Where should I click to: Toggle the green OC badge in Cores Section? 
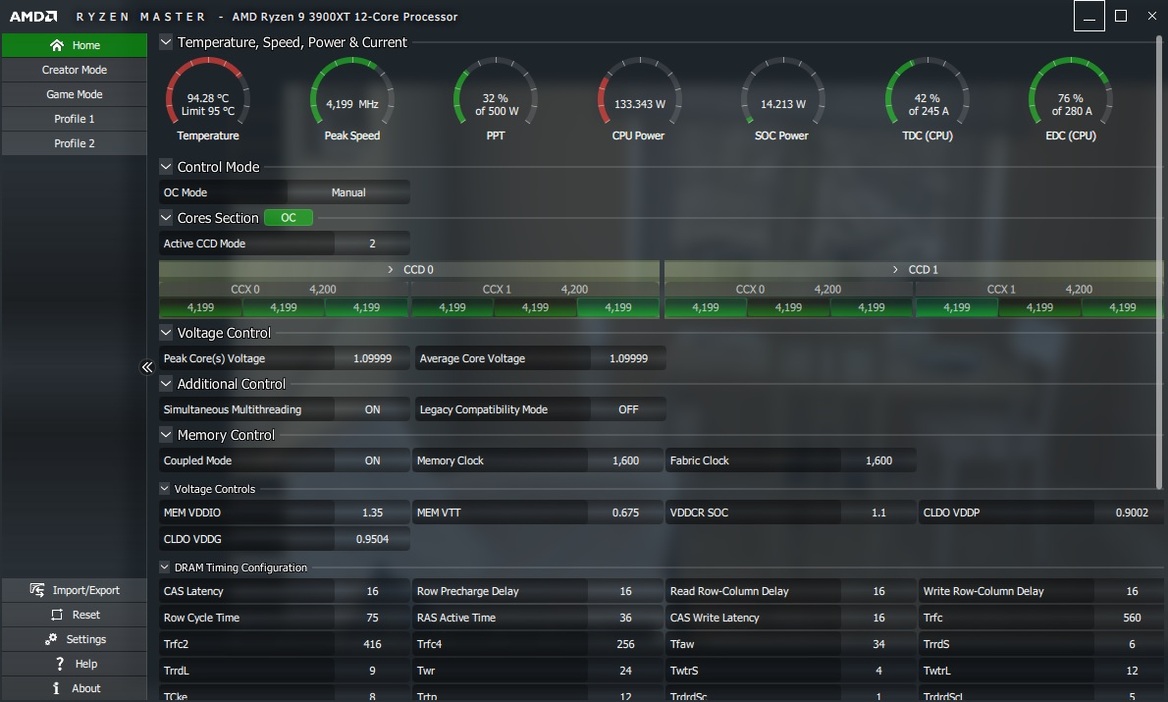coord(288,218)
